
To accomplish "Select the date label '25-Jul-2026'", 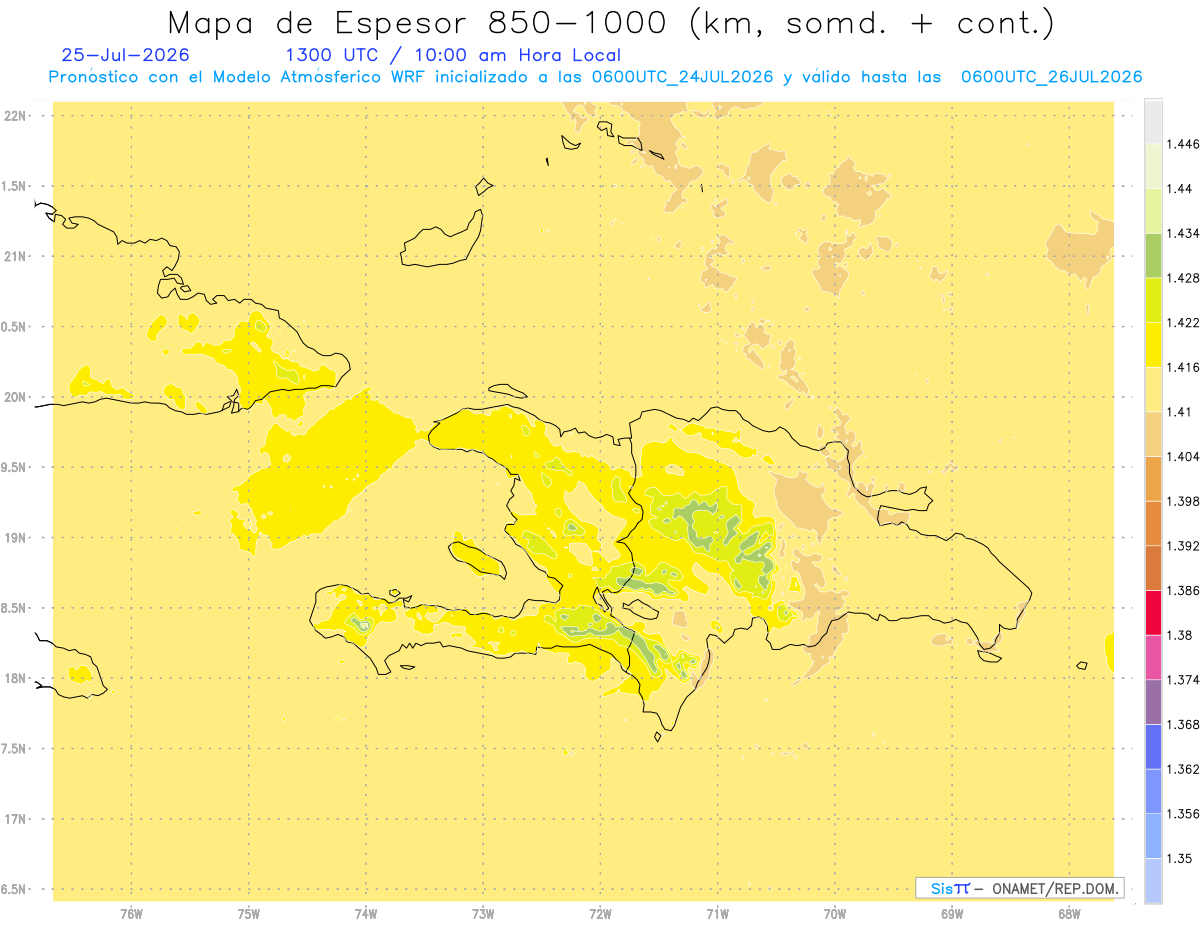I will pyautogui.click(x=125, y=55).
